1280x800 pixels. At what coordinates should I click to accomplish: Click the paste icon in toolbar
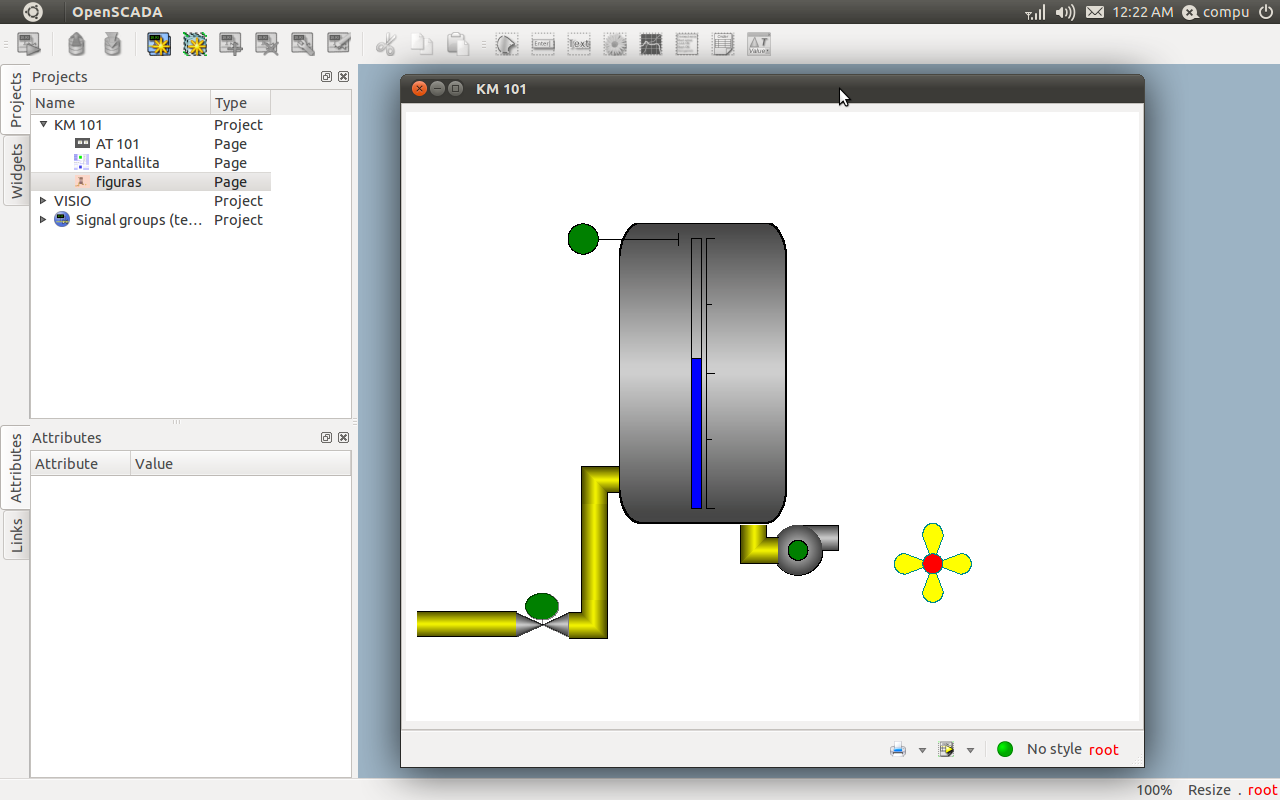[x=458, y=44]
